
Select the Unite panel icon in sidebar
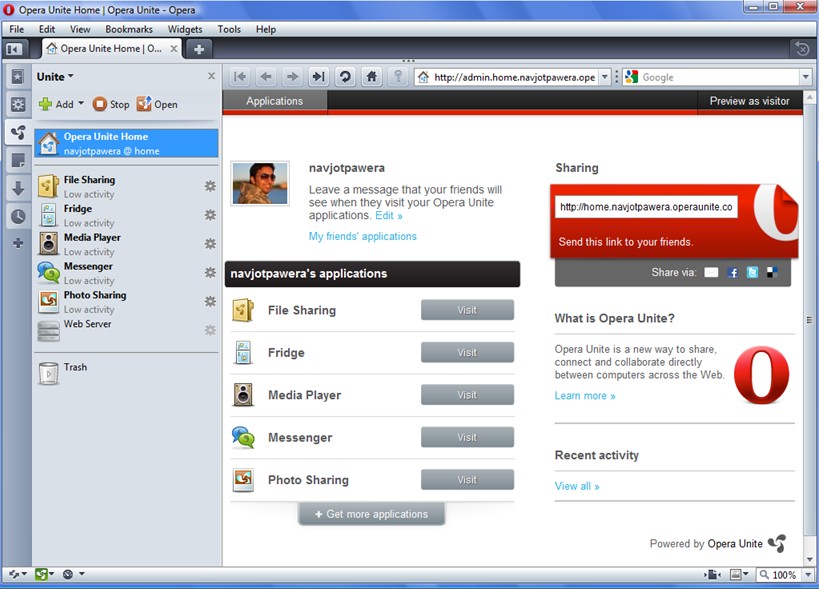[x=18, y=133]
